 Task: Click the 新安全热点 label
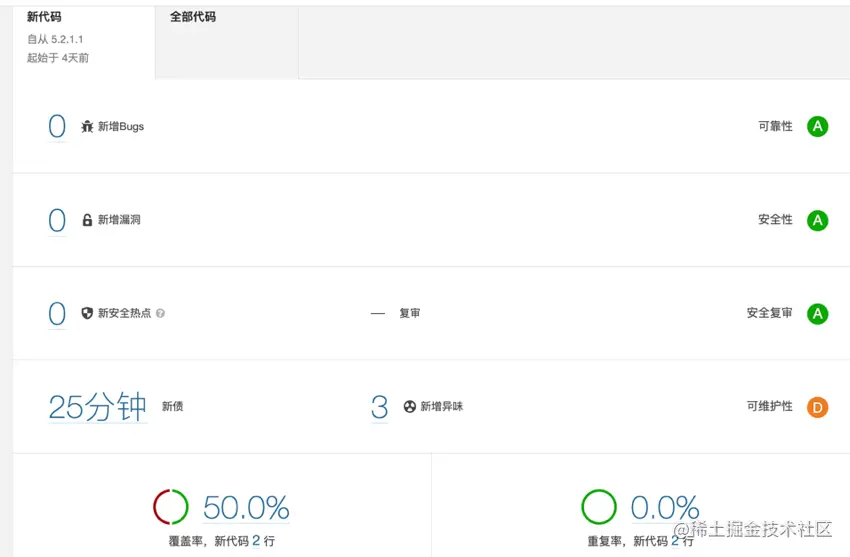pos(125,313)
